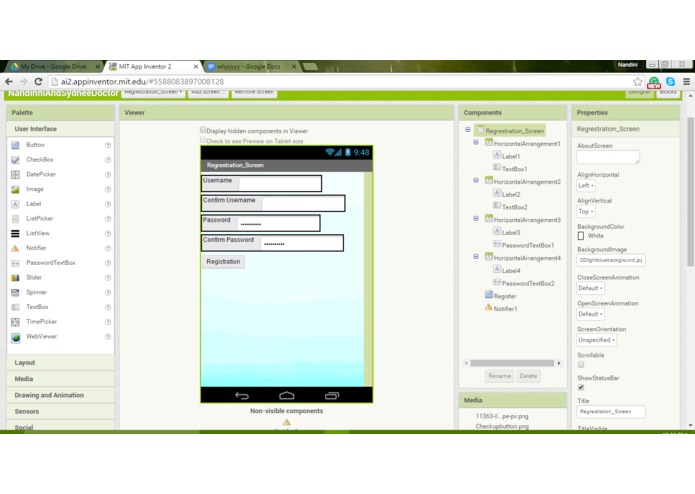Viewport: 695px width, 494px height.
Task: Click the BackgroundImage property field
Action: 611,261
